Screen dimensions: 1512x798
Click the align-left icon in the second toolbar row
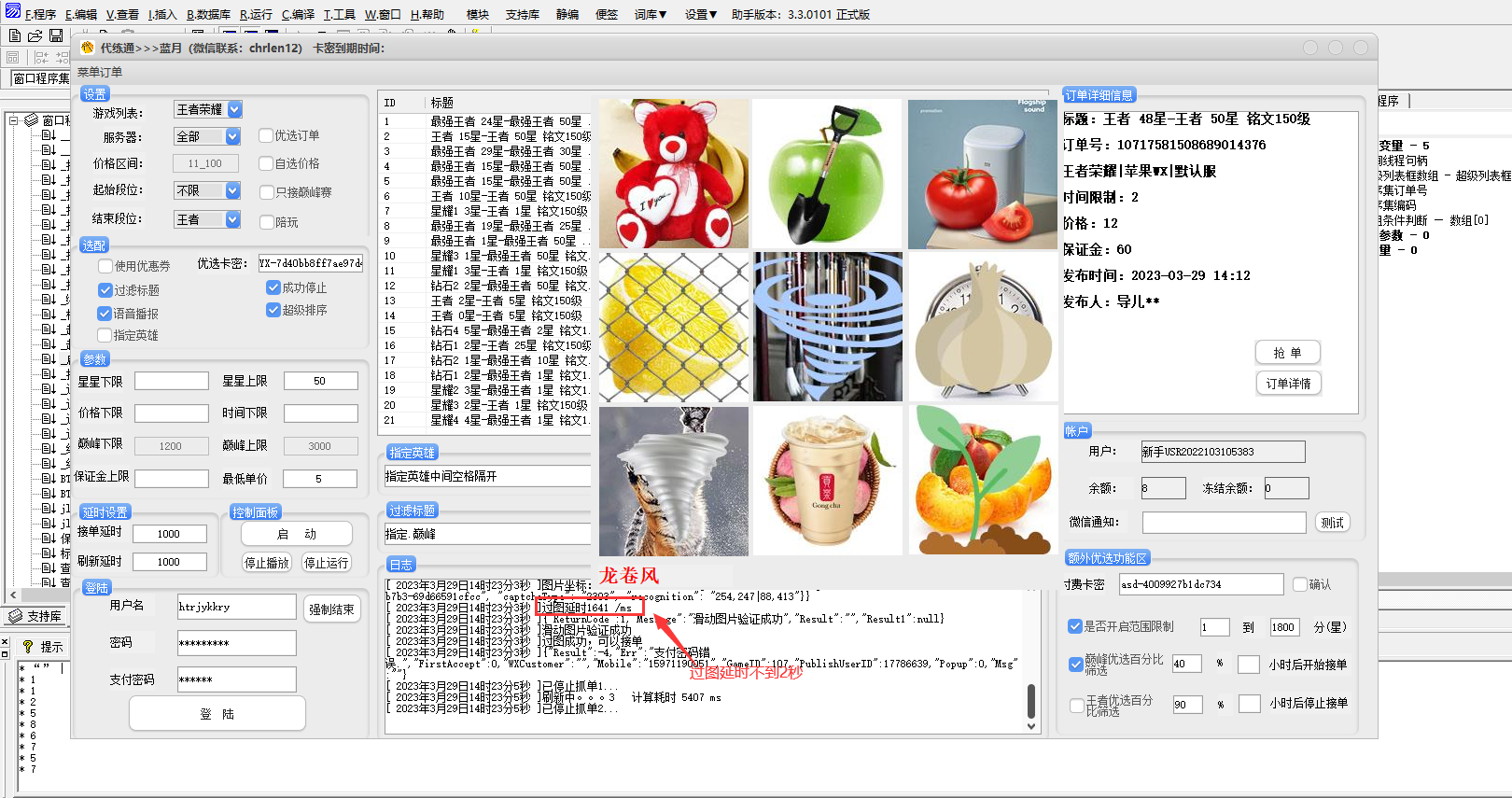tap(41, 58)
